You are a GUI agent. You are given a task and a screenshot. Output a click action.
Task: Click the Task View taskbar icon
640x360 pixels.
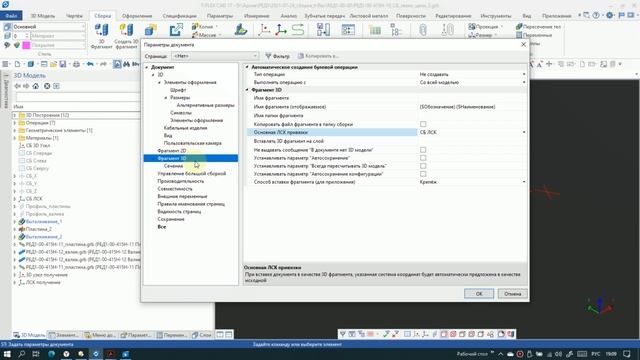coord(36,354)
